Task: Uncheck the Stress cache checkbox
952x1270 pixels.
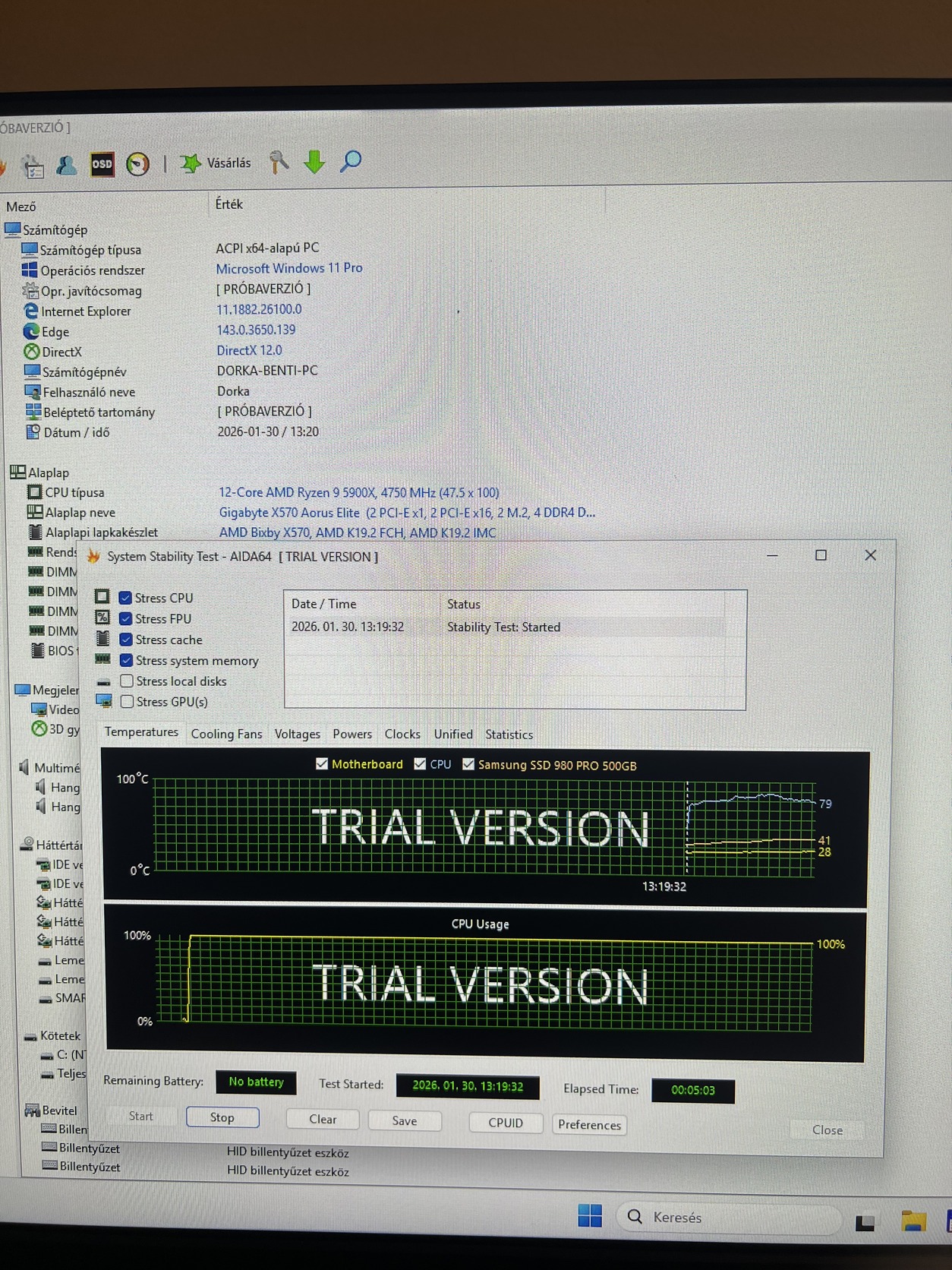Action: 126,640
